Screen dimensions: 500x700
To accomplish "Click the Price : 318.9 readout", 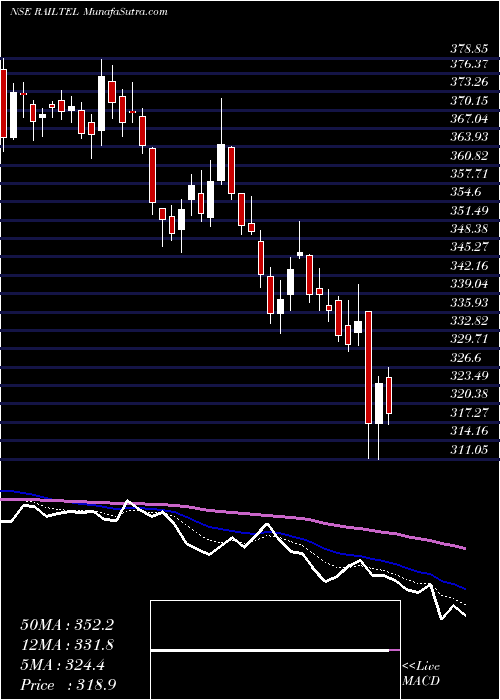I will pos(69,685).
